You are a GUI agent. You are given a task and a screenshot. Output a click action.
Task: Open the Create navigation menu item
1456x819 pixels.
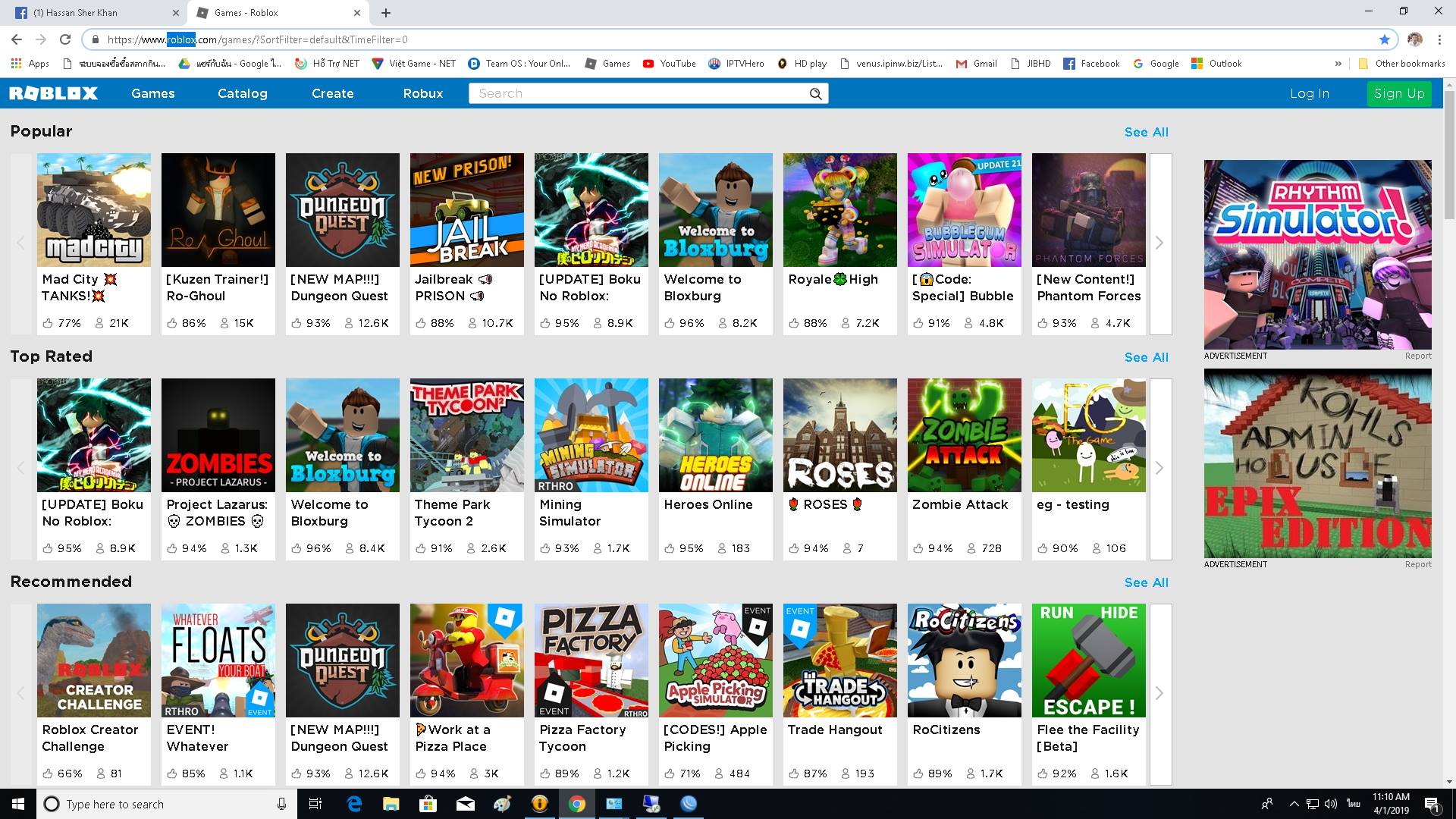(333, 93)
